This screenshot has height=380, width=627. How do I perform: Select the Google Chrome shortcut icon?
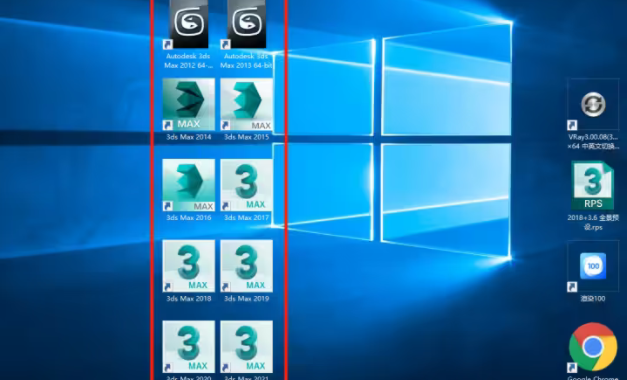[593, 347]
